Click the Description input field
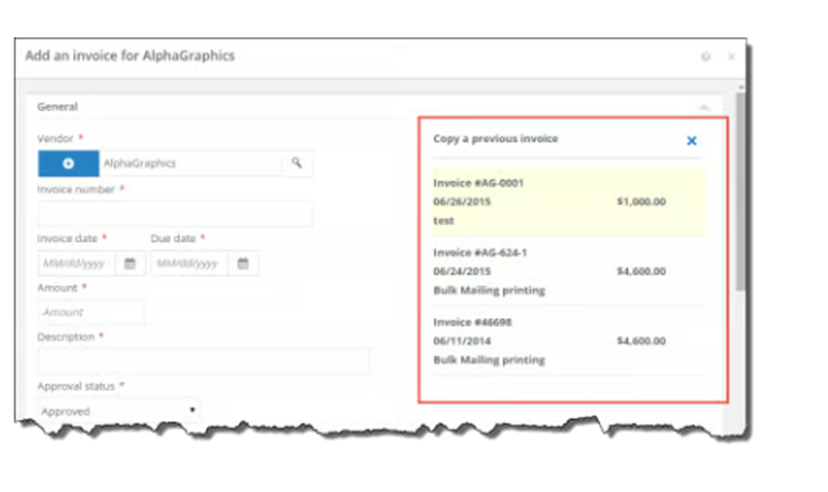Viewport: 828px width, 492px height. [x=204, y=361]
